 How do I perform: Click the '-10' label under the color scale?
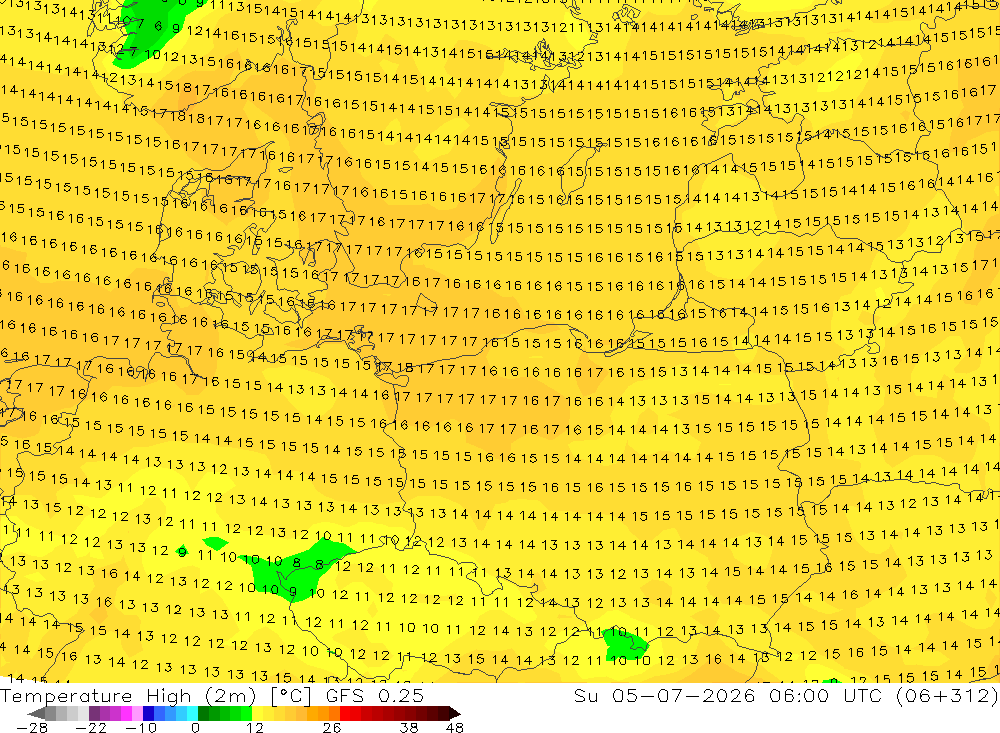coord(141,728)
